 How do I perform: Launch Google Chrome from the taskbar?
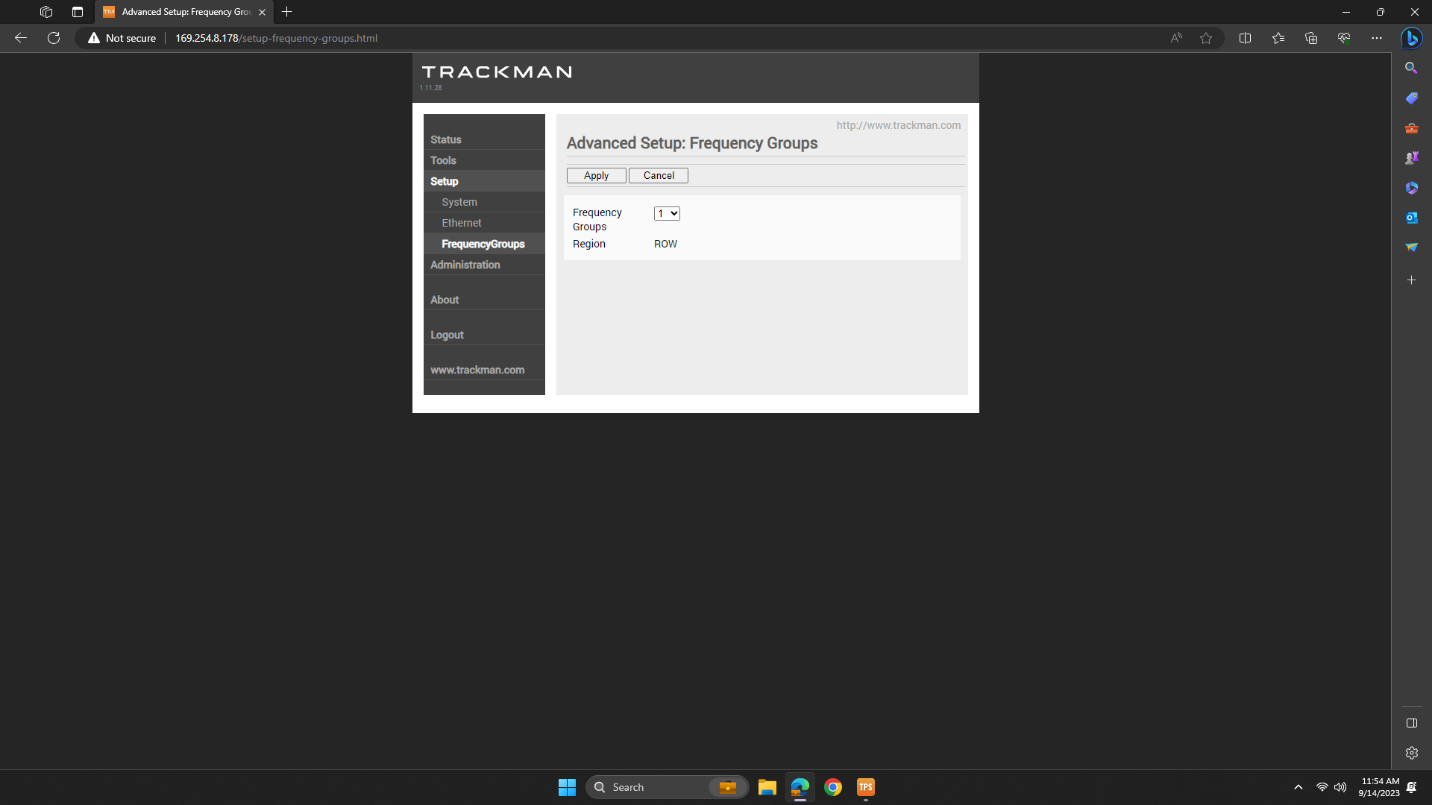tap(833, 787)
